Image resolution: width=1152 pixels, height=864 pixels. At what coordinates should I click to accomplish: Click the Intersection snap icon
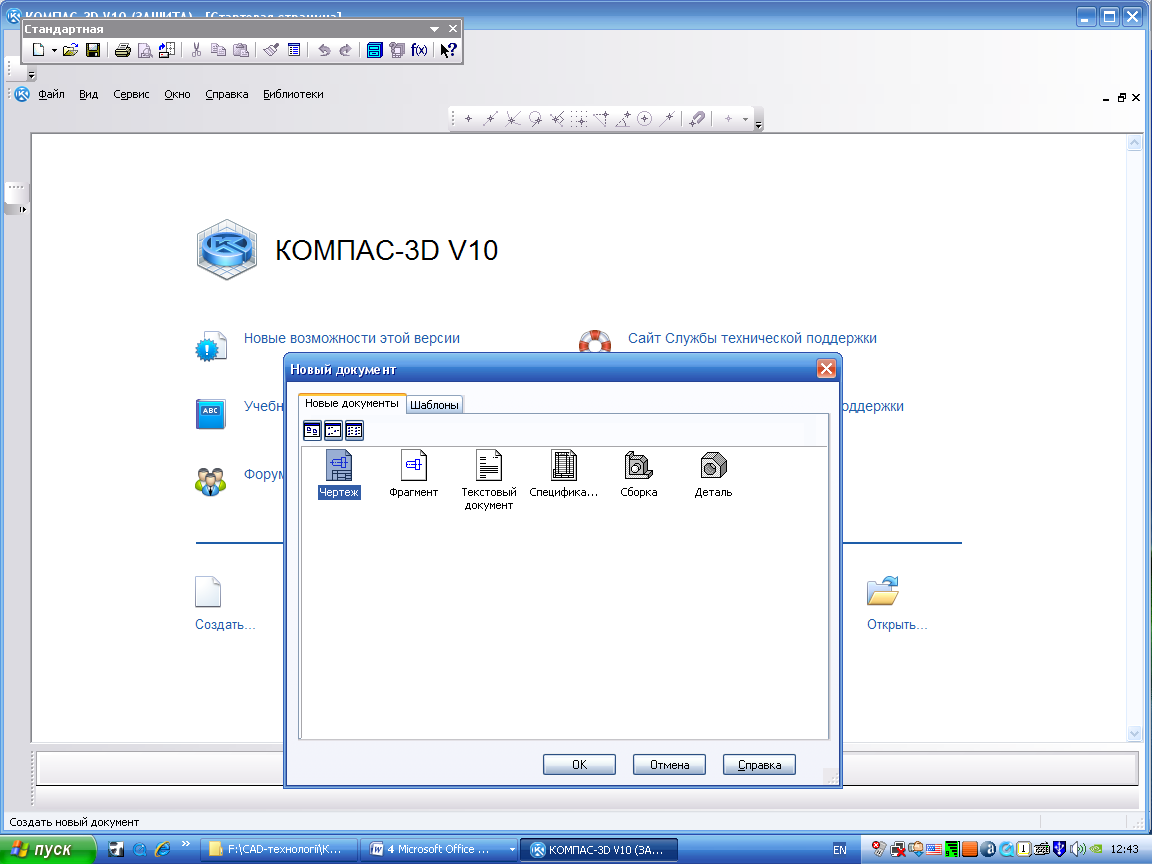[513, 118]
